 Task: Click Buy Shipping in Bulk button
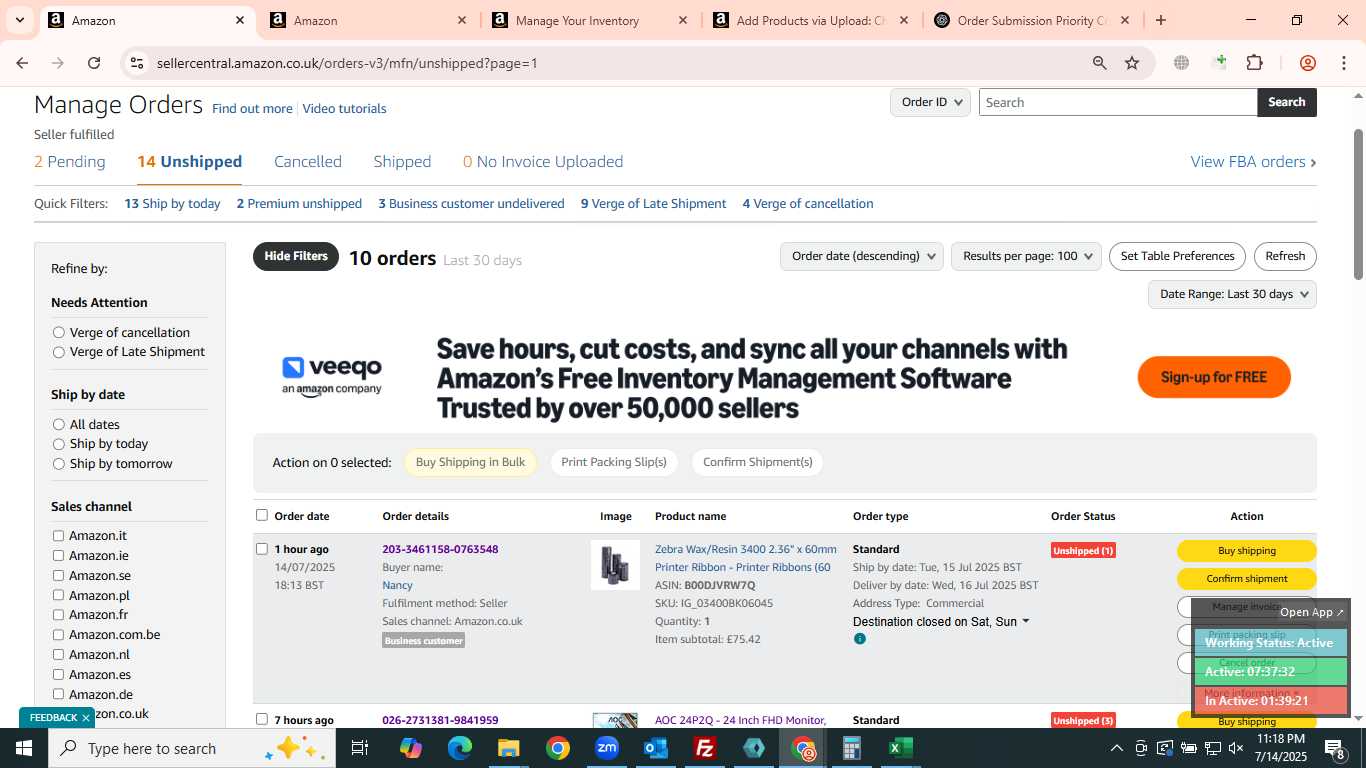click(470, 462)
